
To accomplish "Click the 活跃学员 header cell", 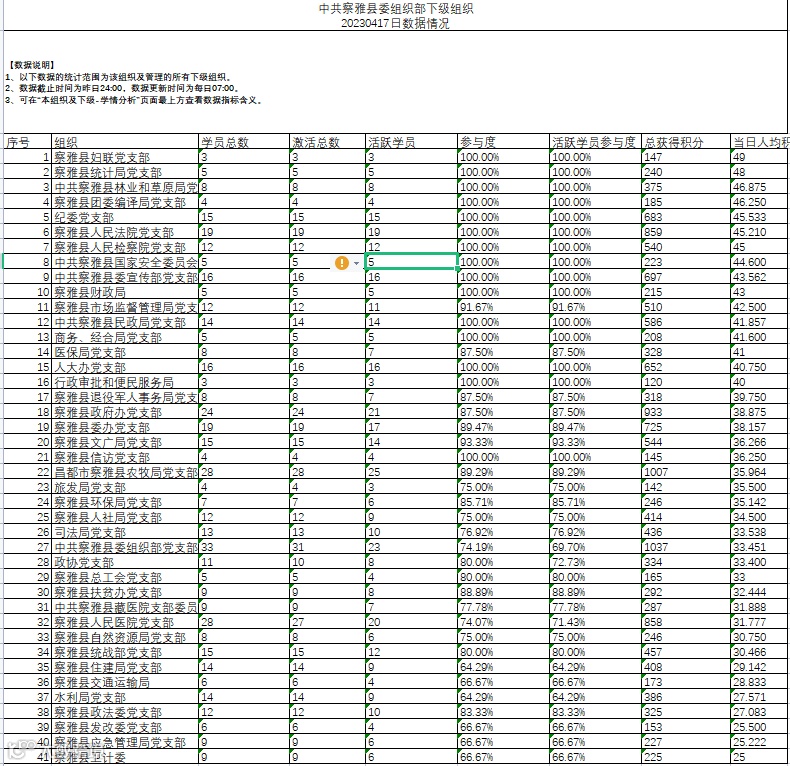I will click(x=411, y=142).
